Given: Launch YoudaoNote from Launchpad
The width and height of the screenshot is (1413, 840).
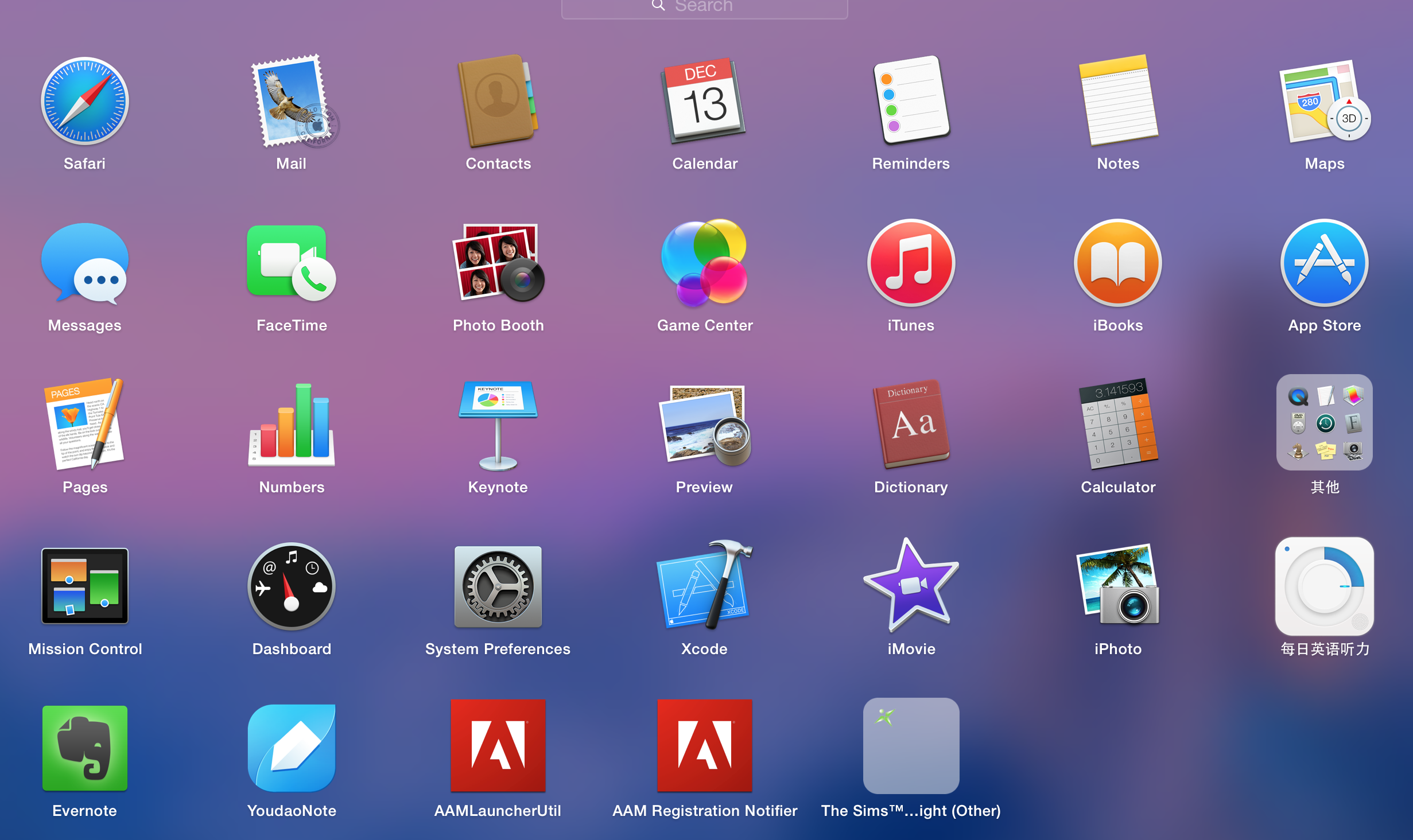Looking at the screenshot, I should point(292,748).
